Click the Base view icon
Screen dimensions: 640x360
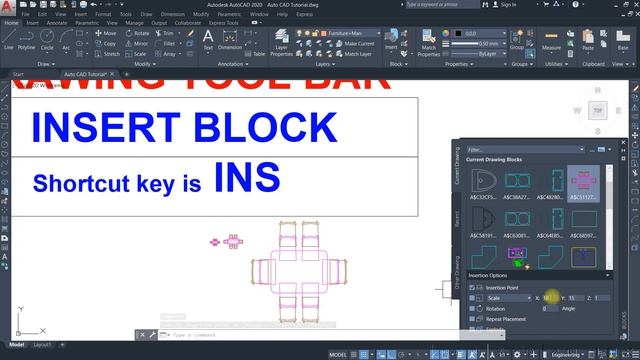pos(623,40)
